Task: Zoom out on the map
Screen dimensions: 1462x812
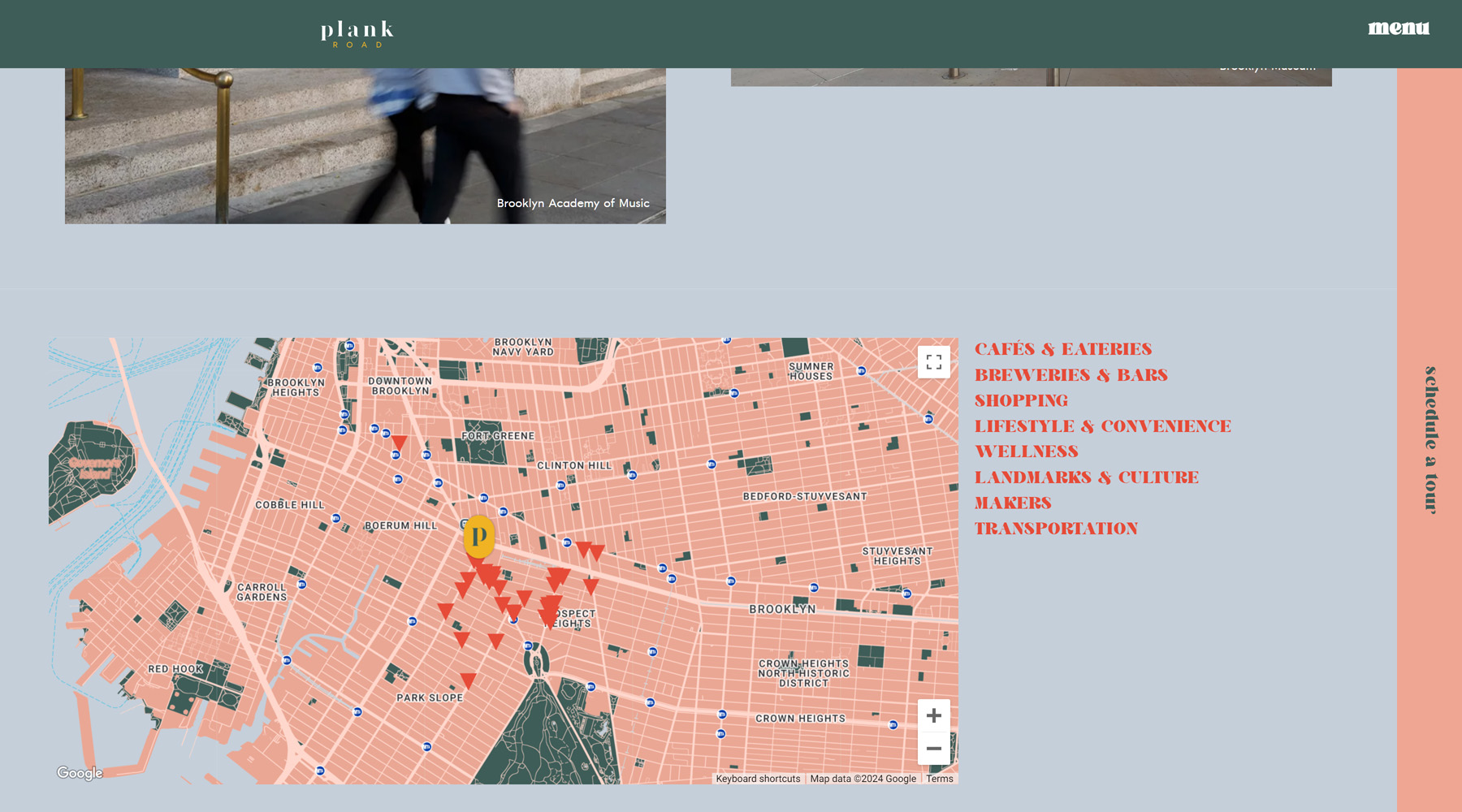Action: [933, 749]
